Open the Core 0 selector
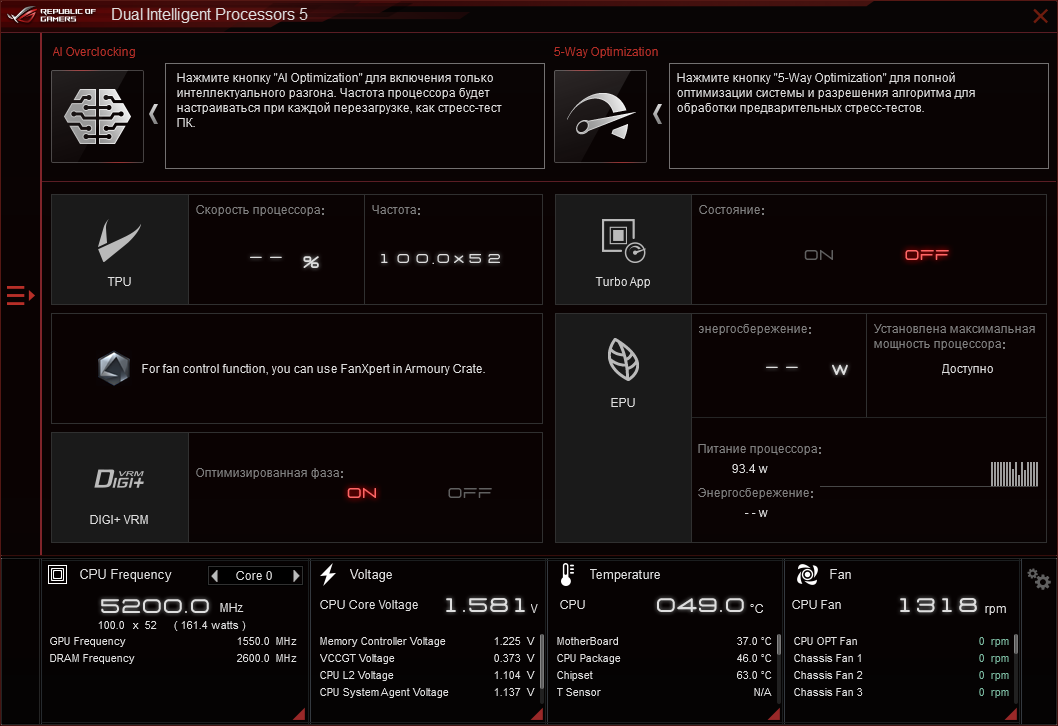 pyautogui.click(x=254, y=576)
